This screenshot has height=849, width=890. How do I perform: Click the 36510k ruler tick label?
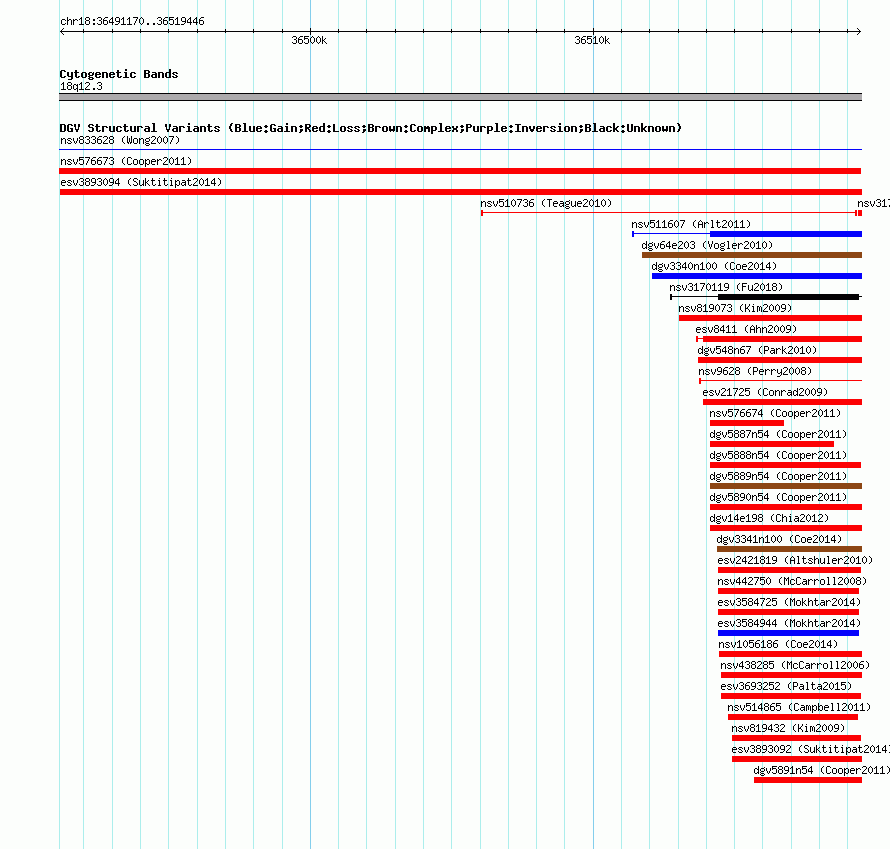point(592,40)
